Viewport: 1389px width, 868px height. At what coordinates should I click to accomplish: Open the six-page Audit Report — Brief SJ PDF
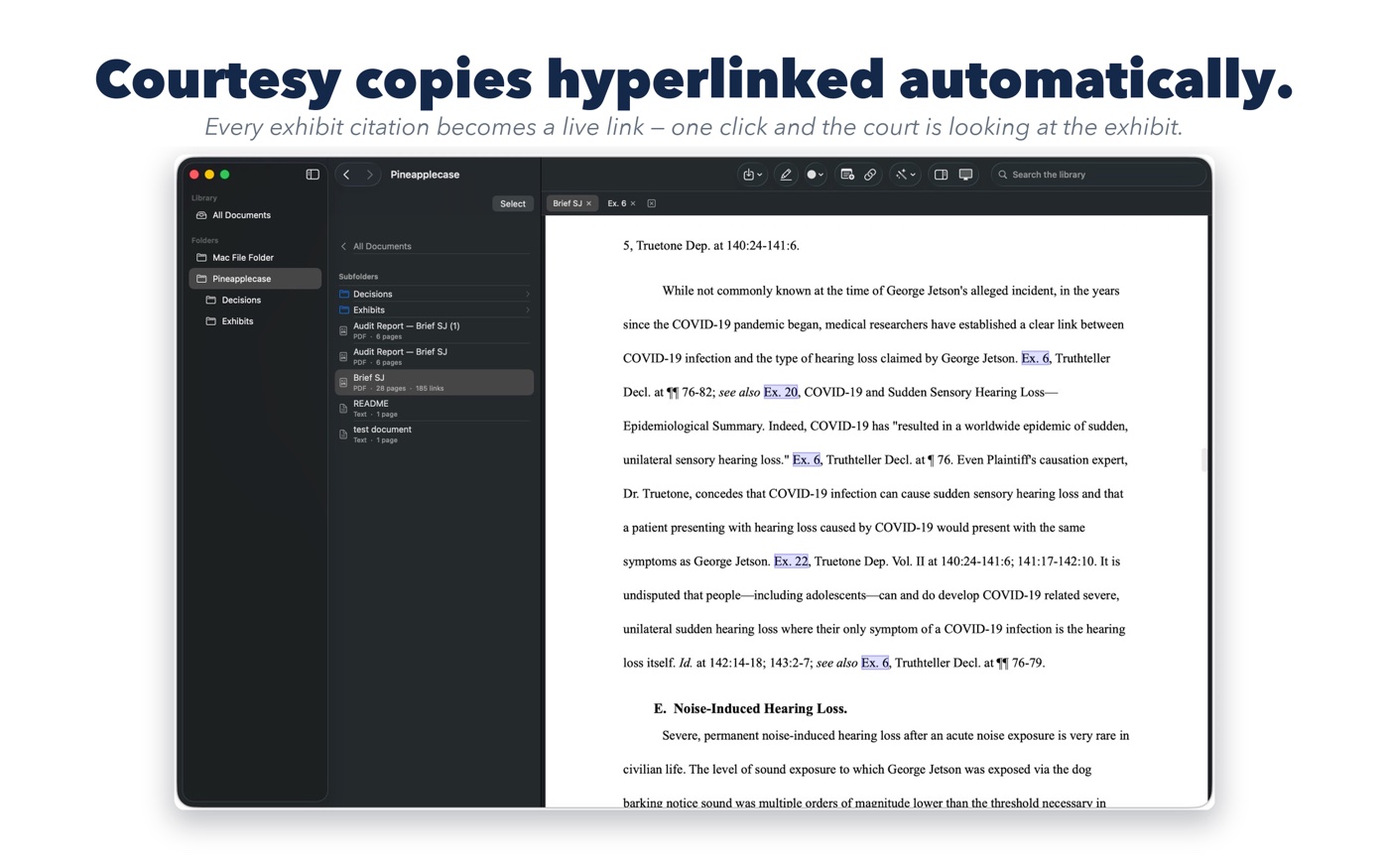[x=435, y=356]
